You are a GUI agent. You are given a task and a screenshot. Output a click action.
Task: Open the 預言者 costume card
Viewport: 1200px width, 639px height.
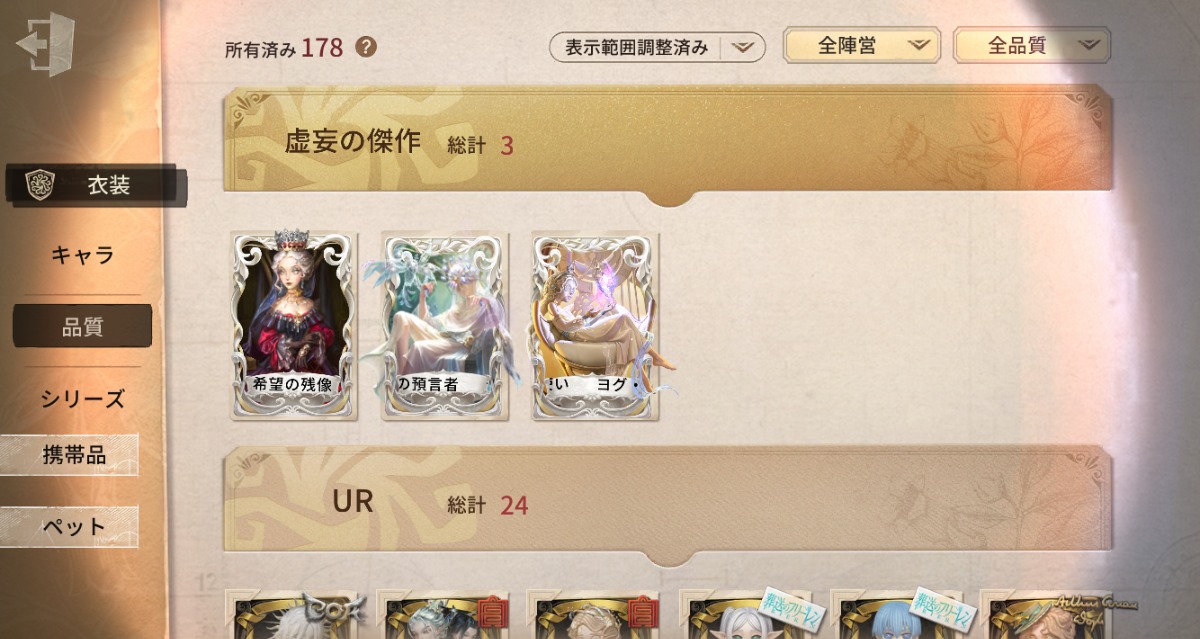point(445,326)
